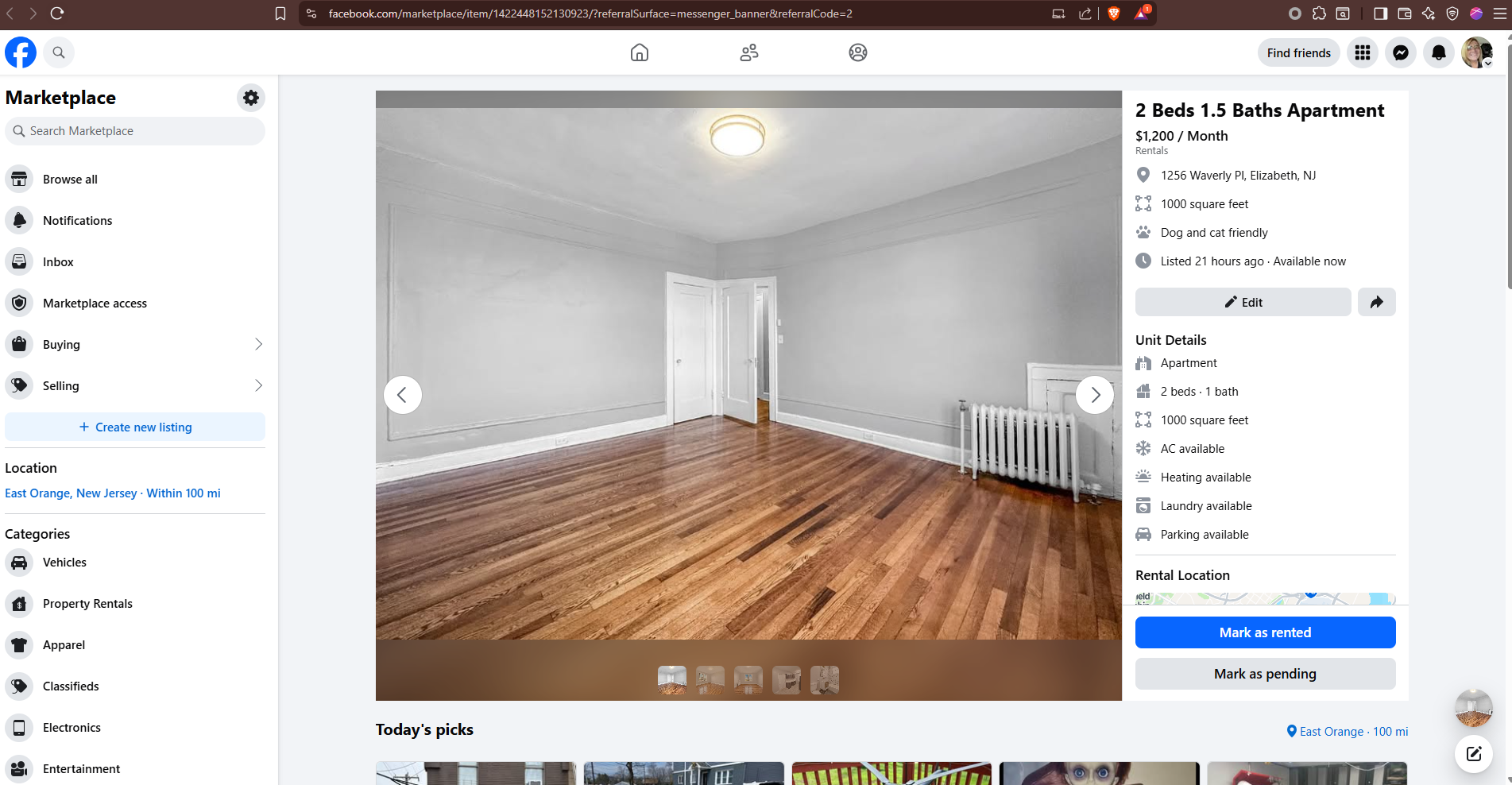Viewport: 1512px width, 785px height.
Task: Click the Laundry available detail
Action: click(x=1206, y=506)
